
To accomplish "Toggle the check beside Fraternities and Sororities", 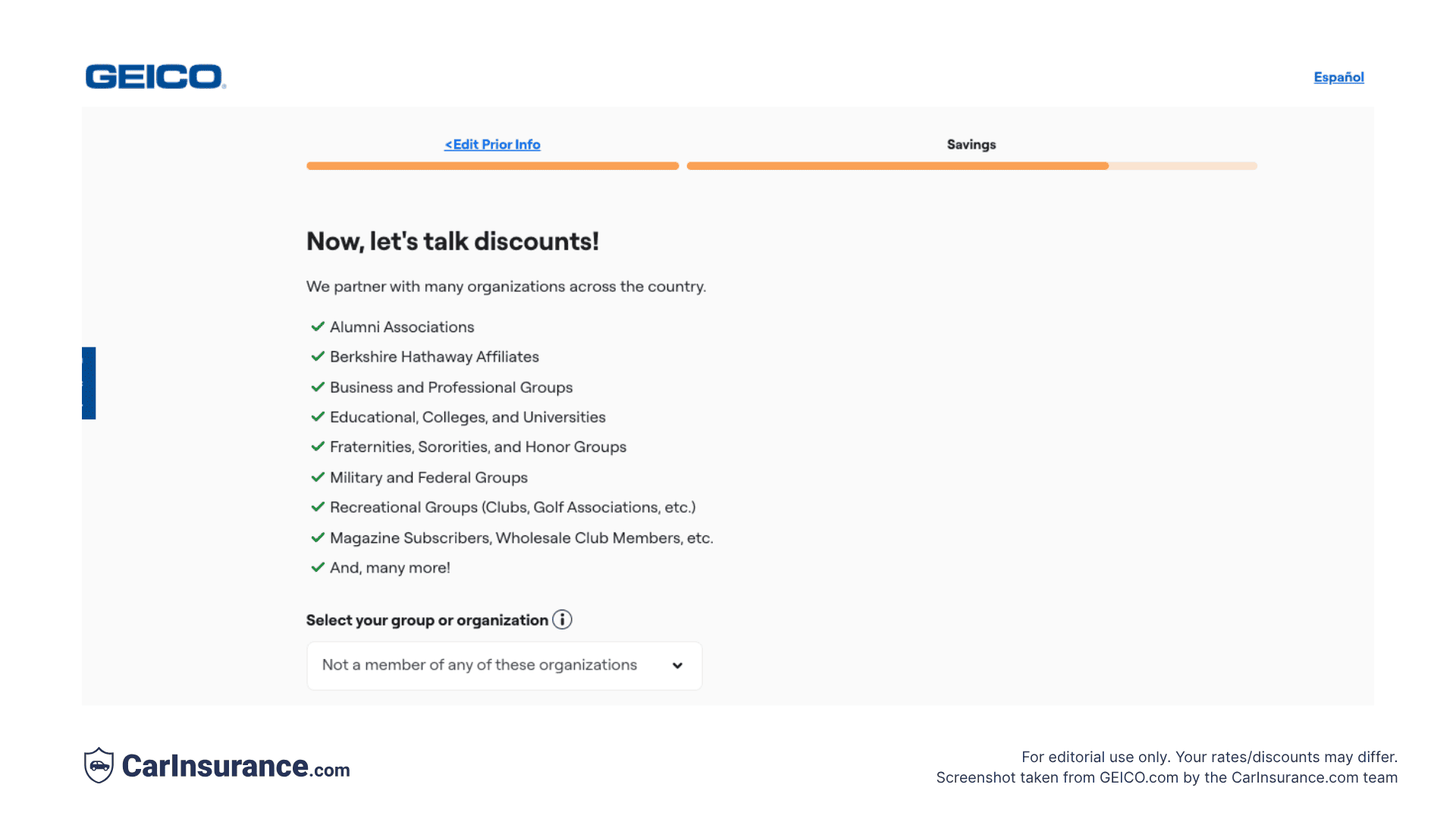I will pos(318,447).
